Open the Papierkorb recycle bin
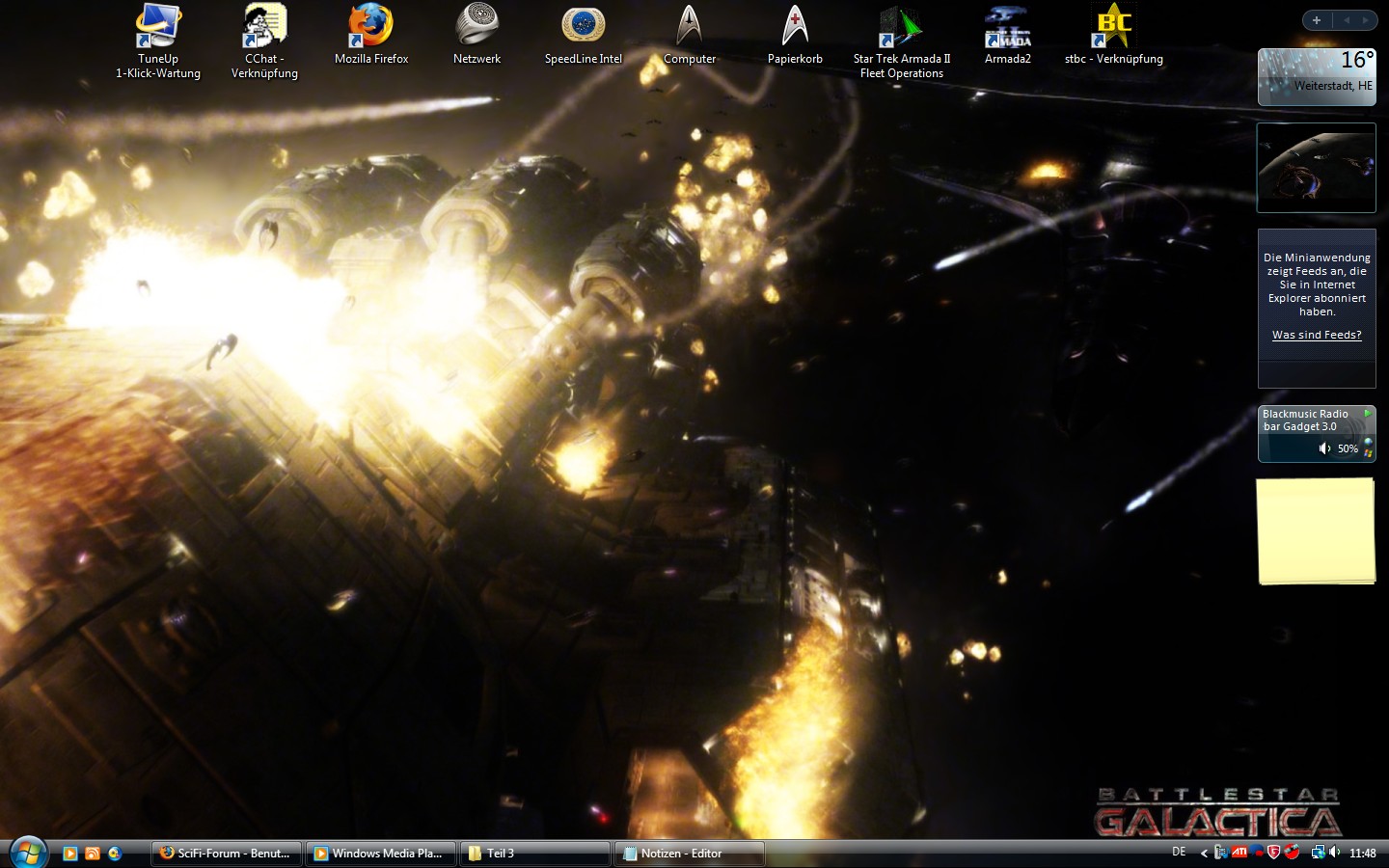Image resolution: width=1389 pixels, height=868 pixels. (795, 27)
